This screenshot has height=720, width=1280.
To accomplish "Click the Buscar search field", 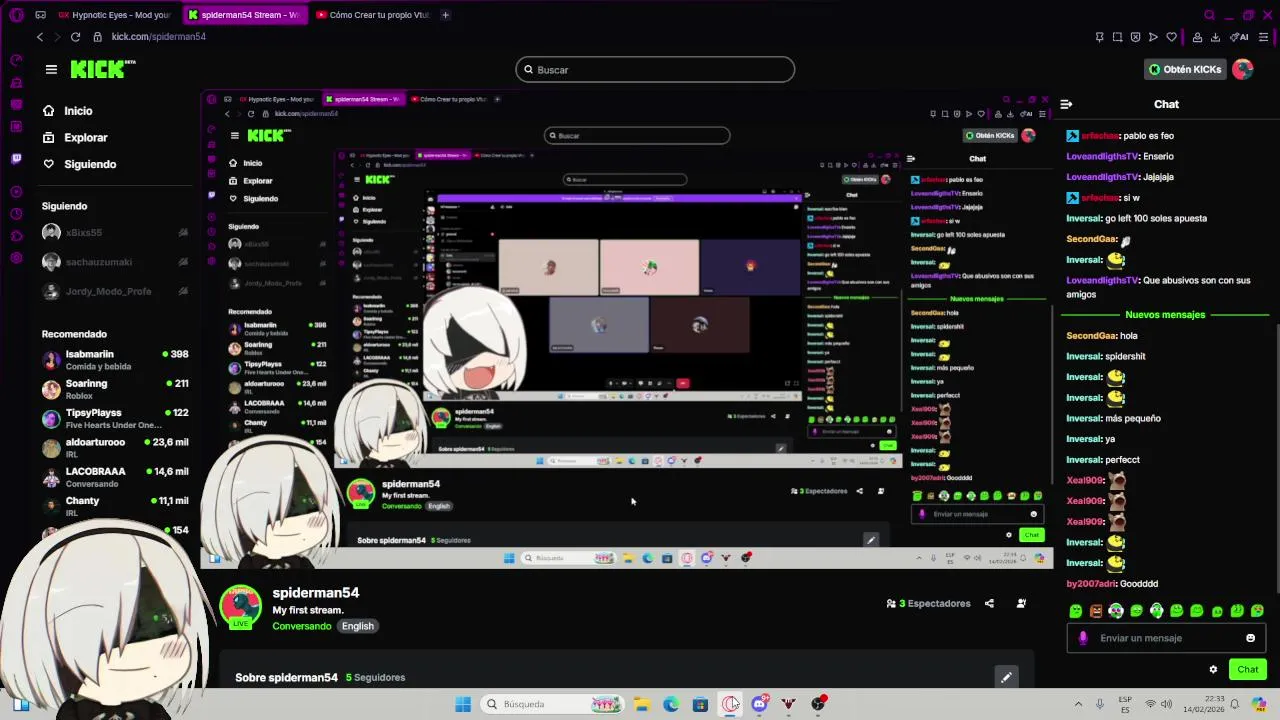I will tap(655, 70).
